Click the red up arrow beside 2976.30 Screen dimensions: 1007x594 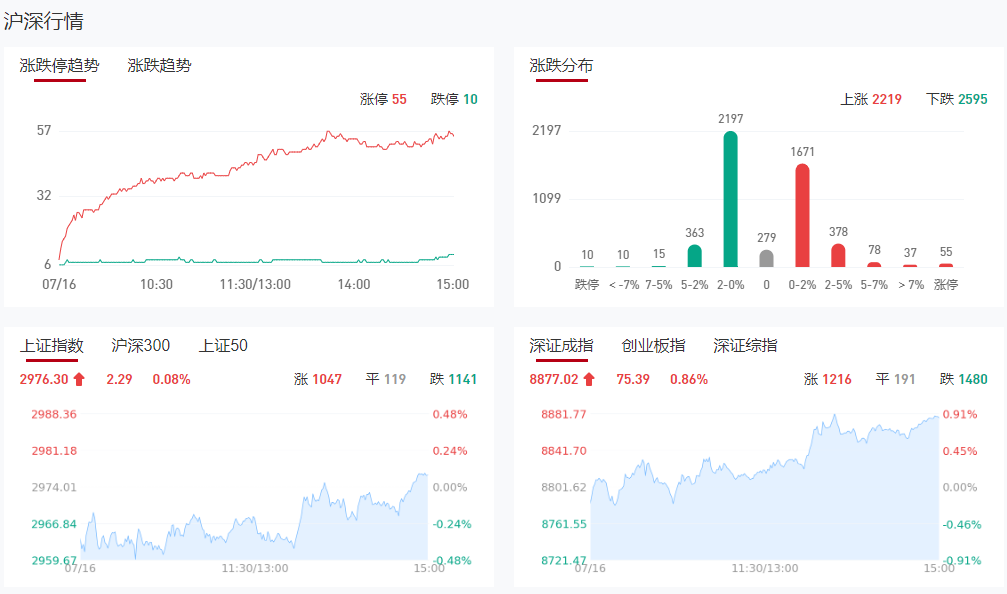coord(79,379)
